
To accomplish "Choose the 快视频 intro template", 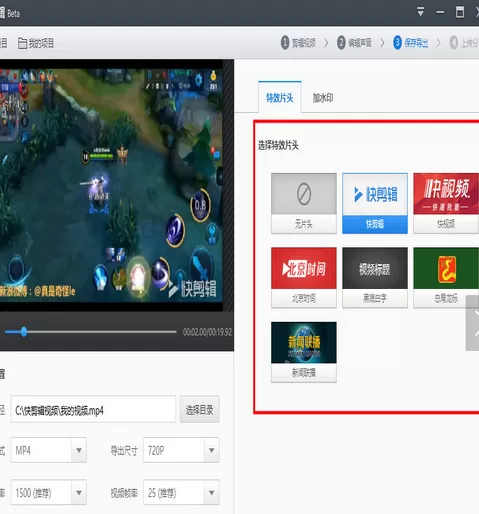I will (446, 203).
